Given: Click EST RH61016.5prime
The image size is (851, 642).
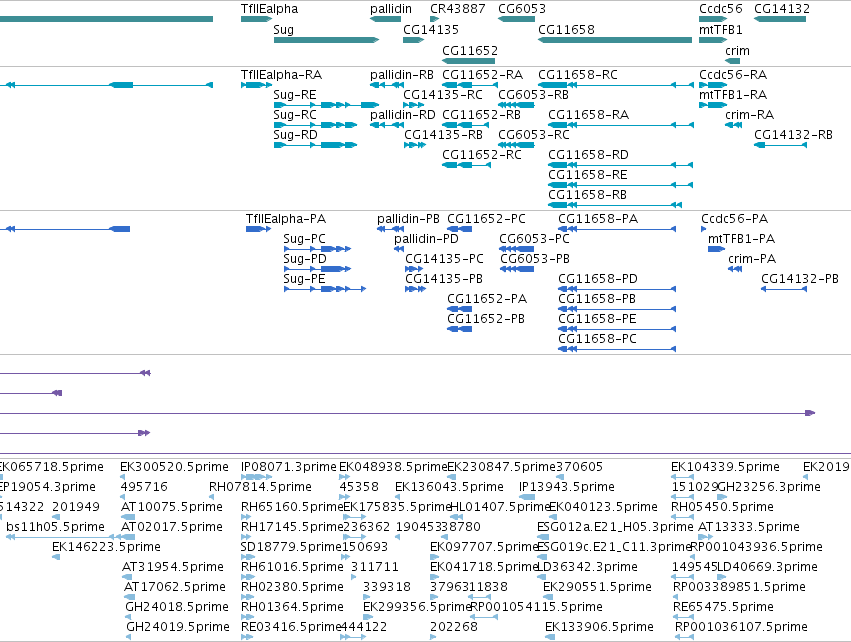Looking at the screenshot, I should coord(293,567).
